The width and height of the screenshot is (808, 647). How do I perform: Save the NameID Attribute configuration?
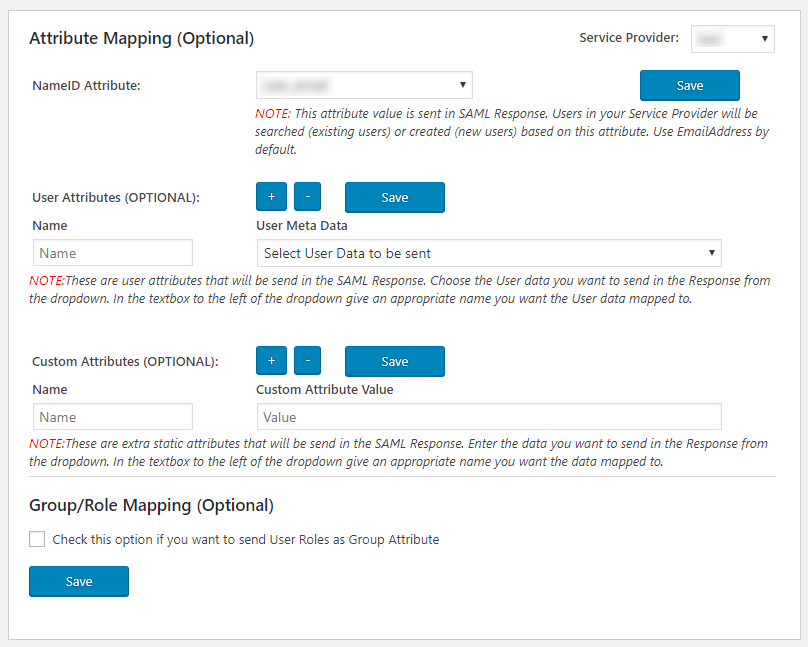(x=689, y=85)
